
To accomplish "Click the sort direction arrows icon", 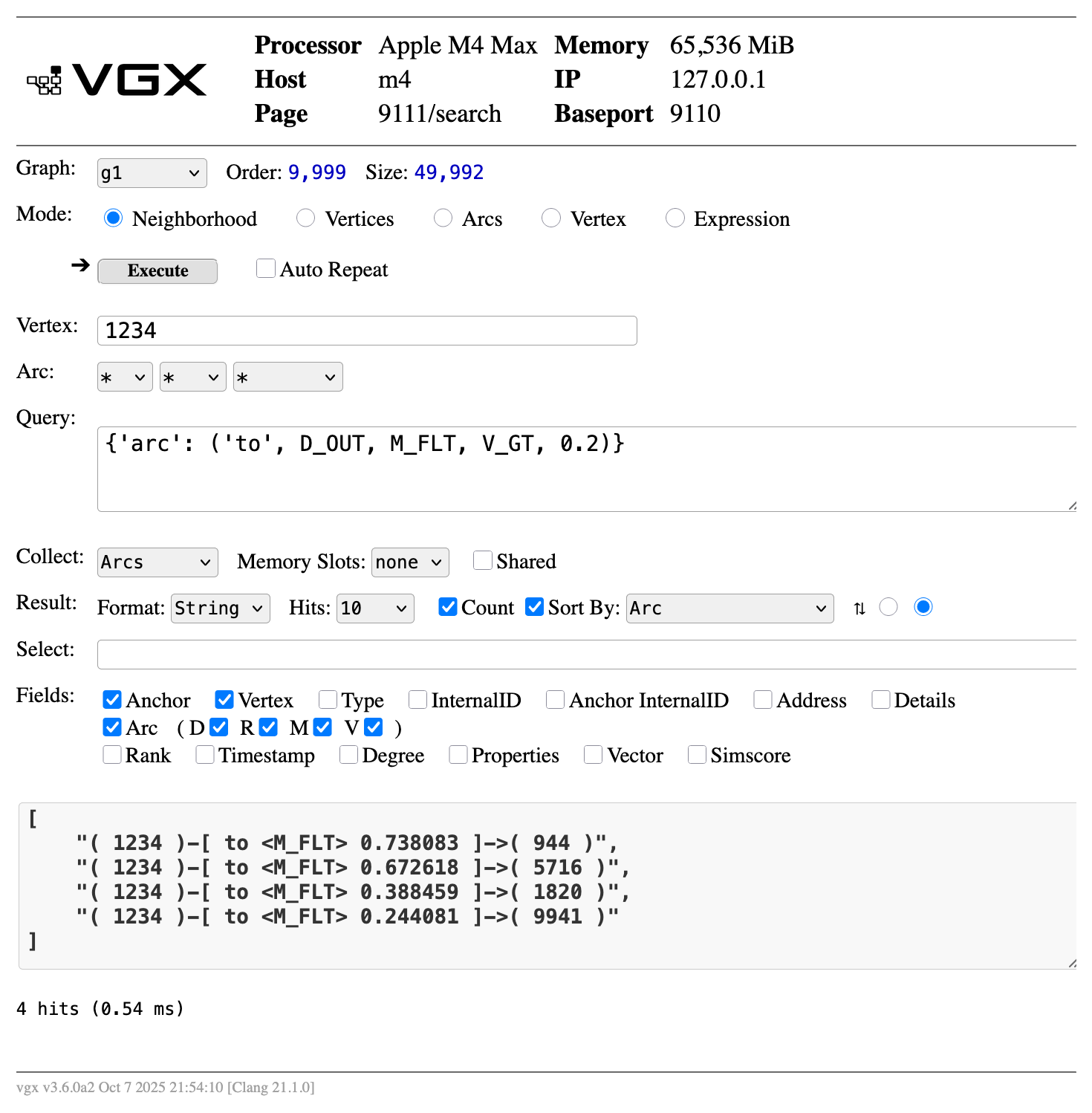I will tap(859, 609).
